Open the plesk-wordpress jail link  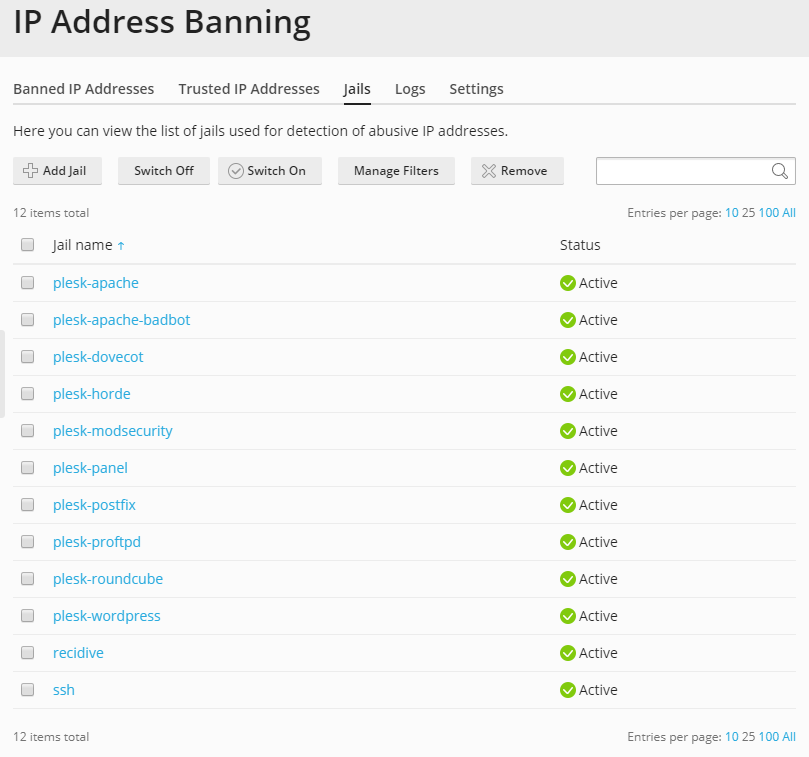pyautogui.click(x=107, y=616)
